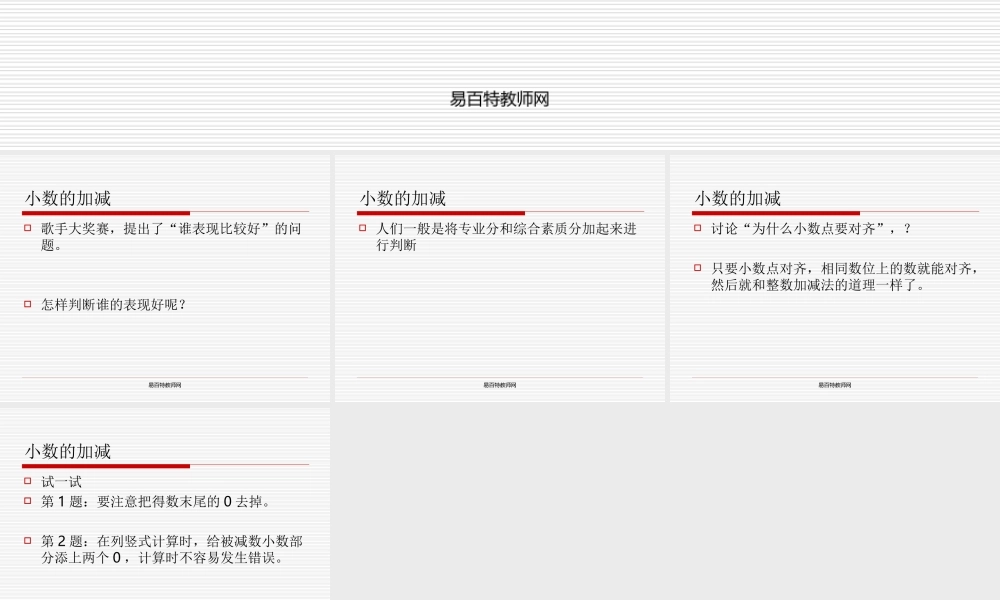Viewport: 1000px width, 600px height.
Task: Click the bullet 试一试
Action: (x=61, y=481)
